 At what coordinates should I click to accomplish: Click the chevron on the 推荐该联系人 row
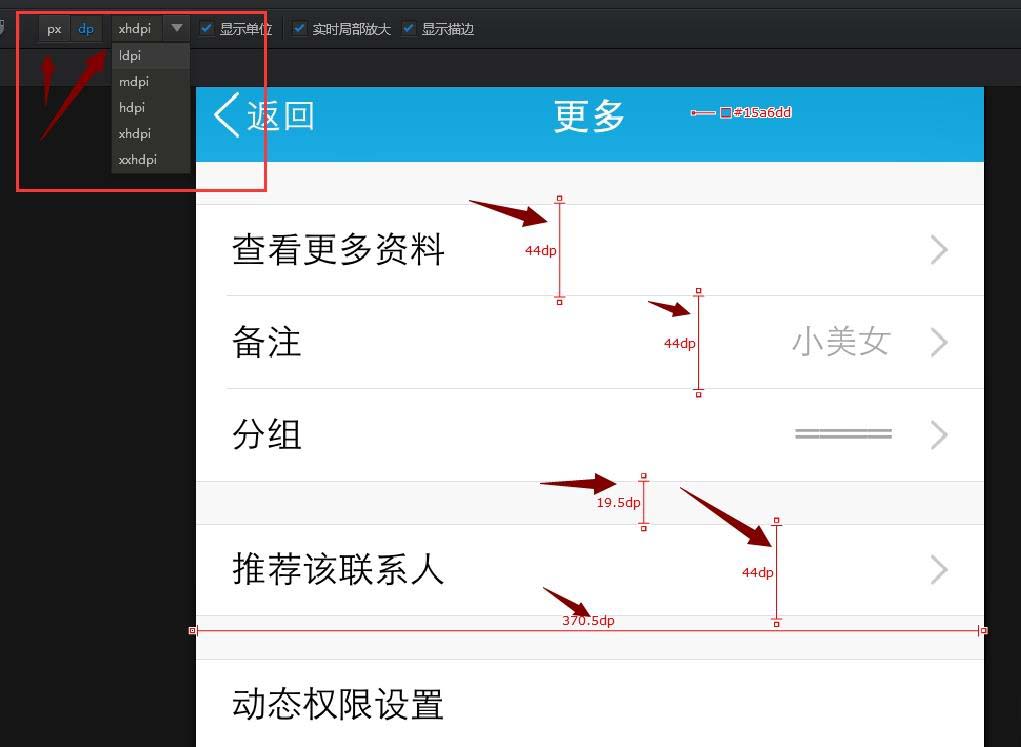point(938,570)
